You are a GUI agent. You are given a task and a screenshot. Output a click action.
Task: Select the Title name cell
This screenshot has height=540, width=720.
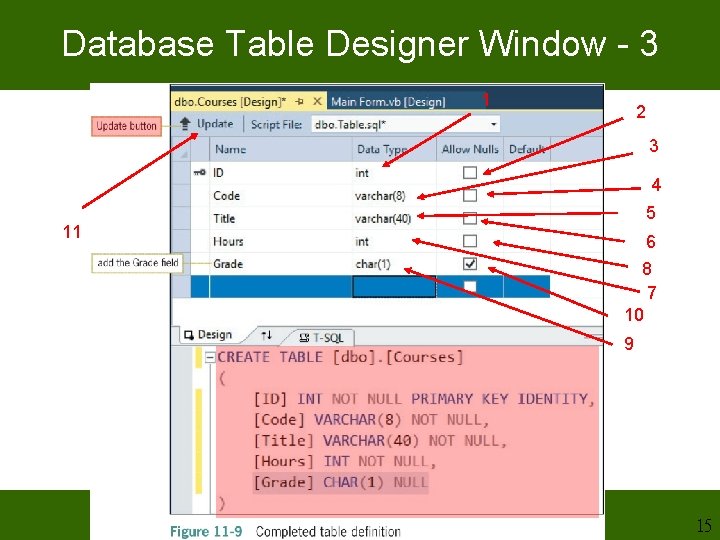(281, 219)
